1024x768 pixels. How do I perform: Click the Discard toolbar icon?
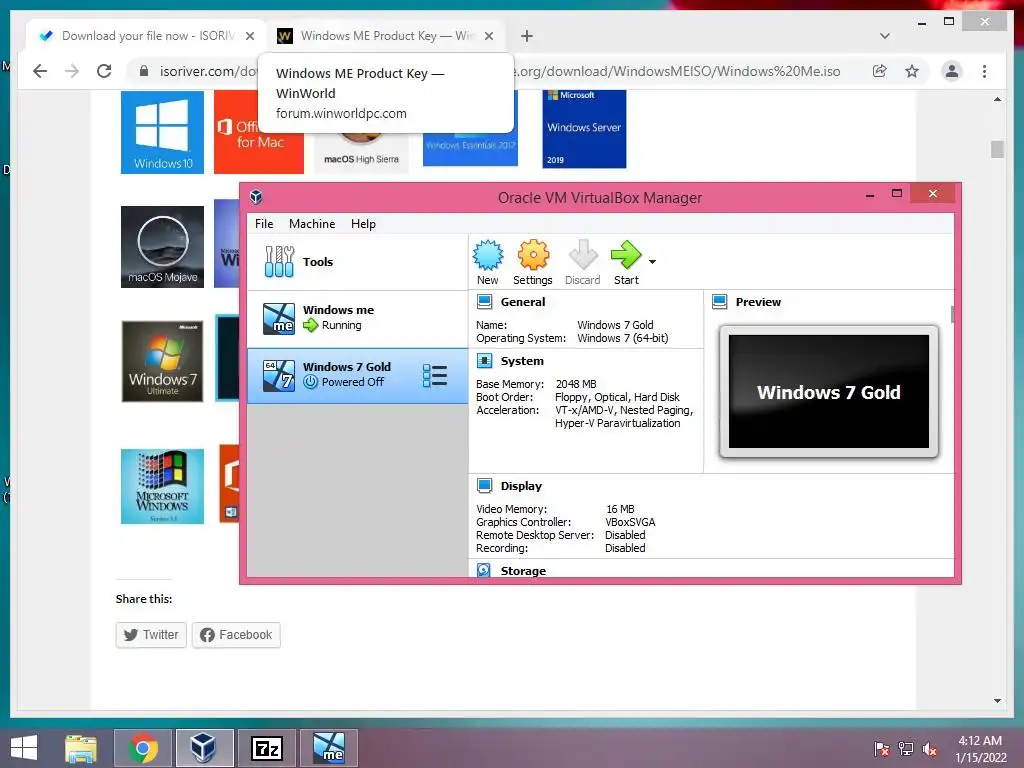(x=583, y=263)
